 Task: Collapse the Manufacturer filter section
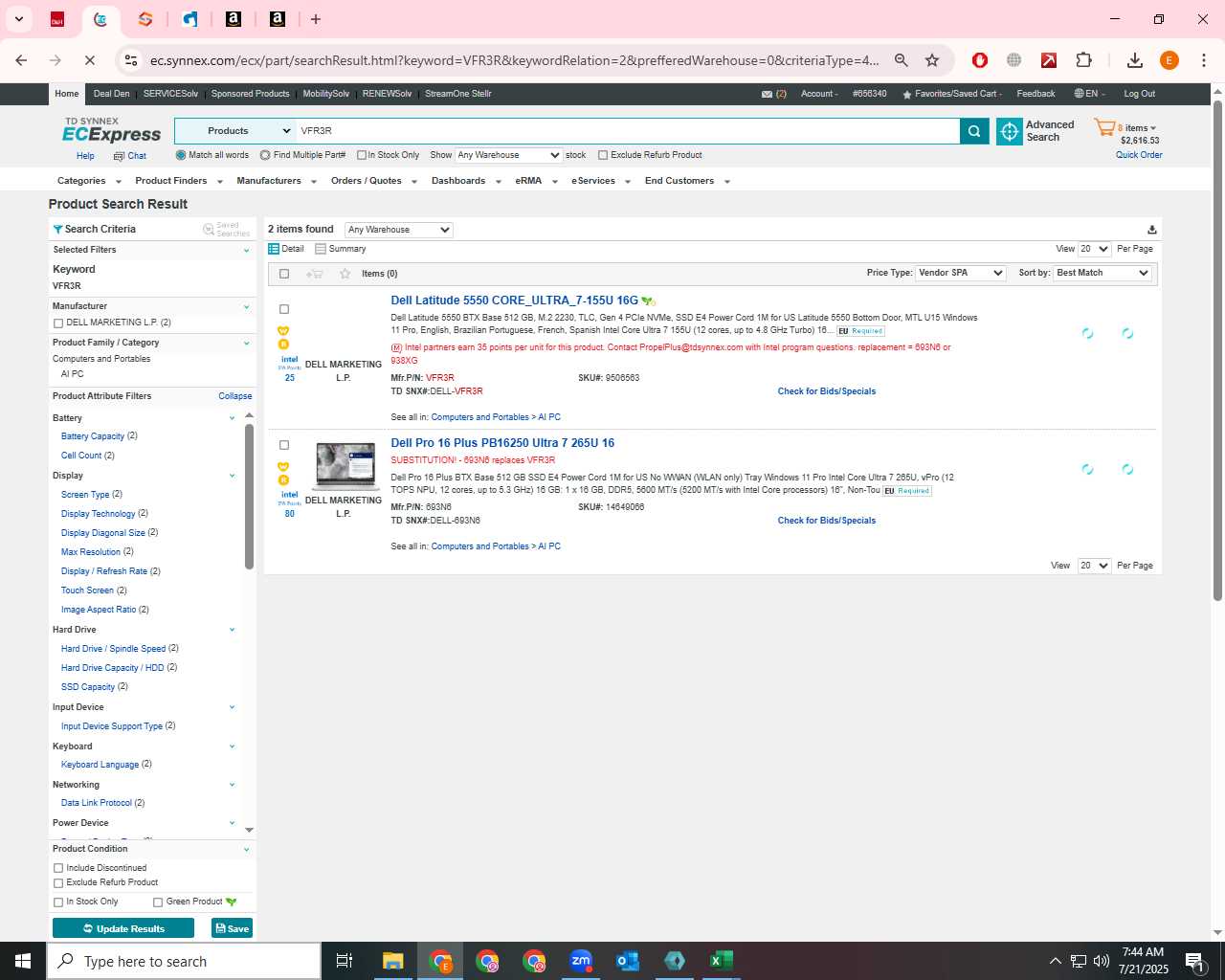tap(246, 307)
